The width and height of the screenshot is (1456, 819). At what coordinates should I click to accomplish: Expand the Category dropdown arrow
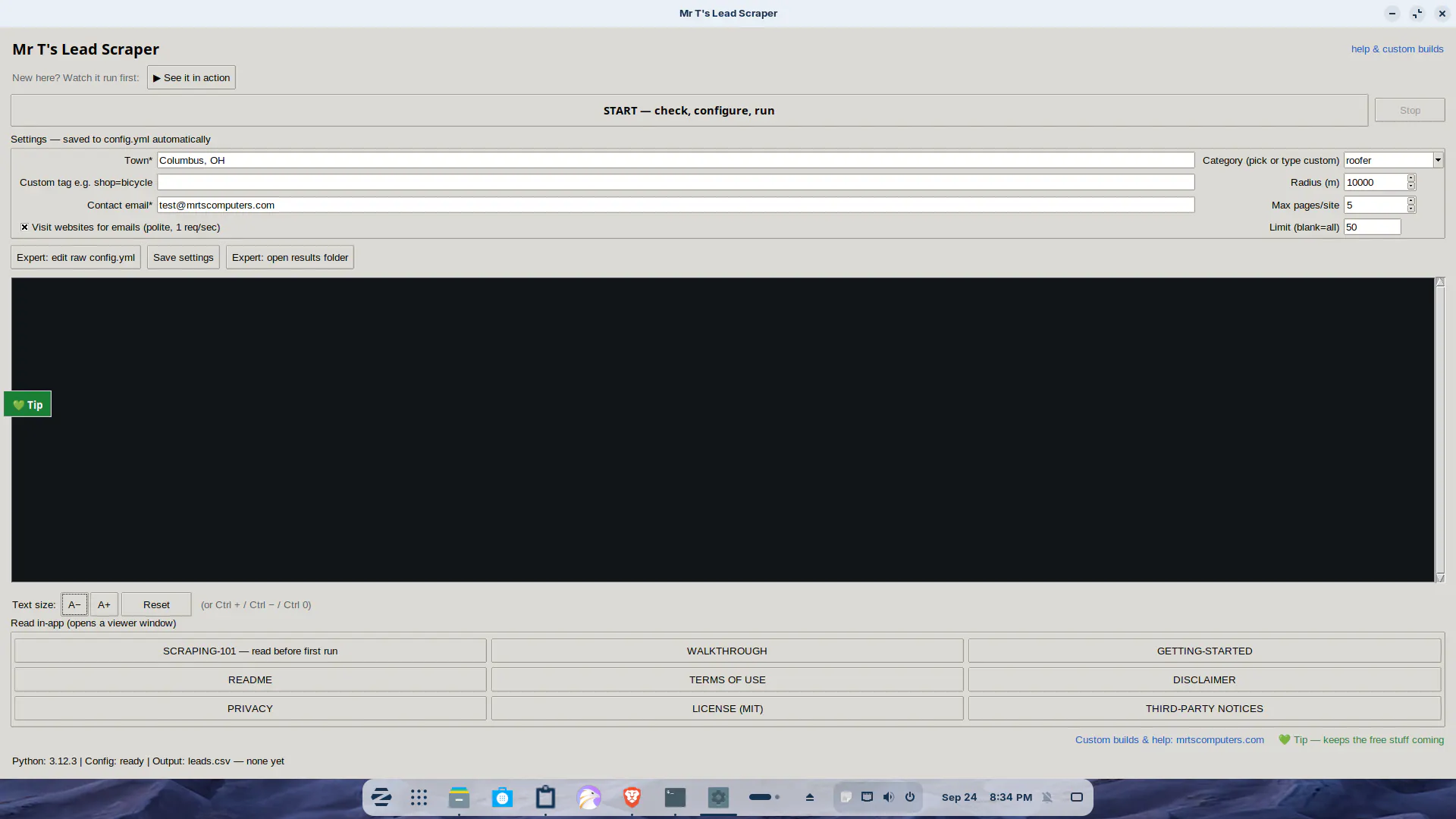click(x=1438, y=160)
